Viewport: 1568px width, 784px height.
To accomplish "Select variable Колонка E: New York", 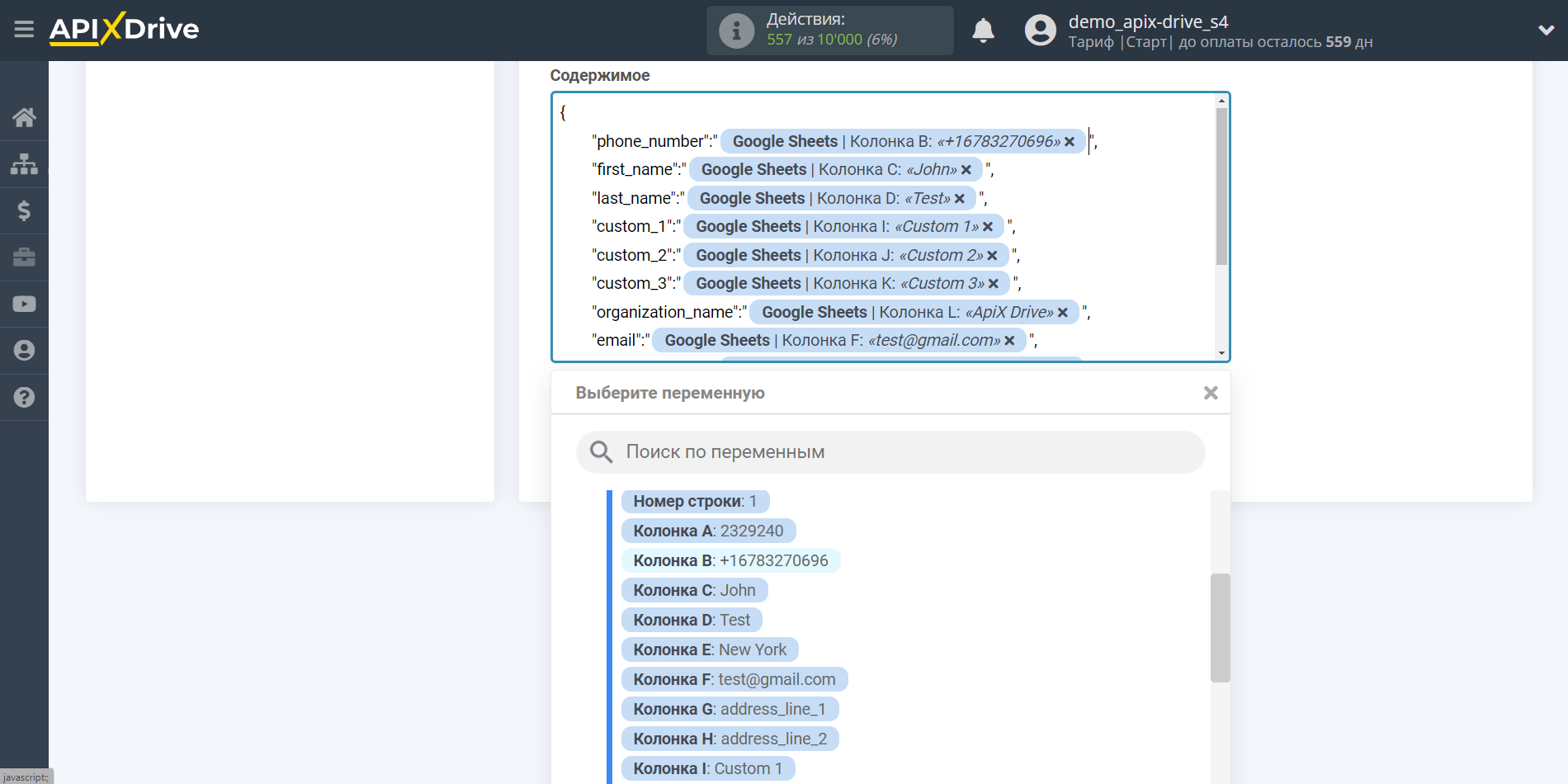I will pos(710,649).
